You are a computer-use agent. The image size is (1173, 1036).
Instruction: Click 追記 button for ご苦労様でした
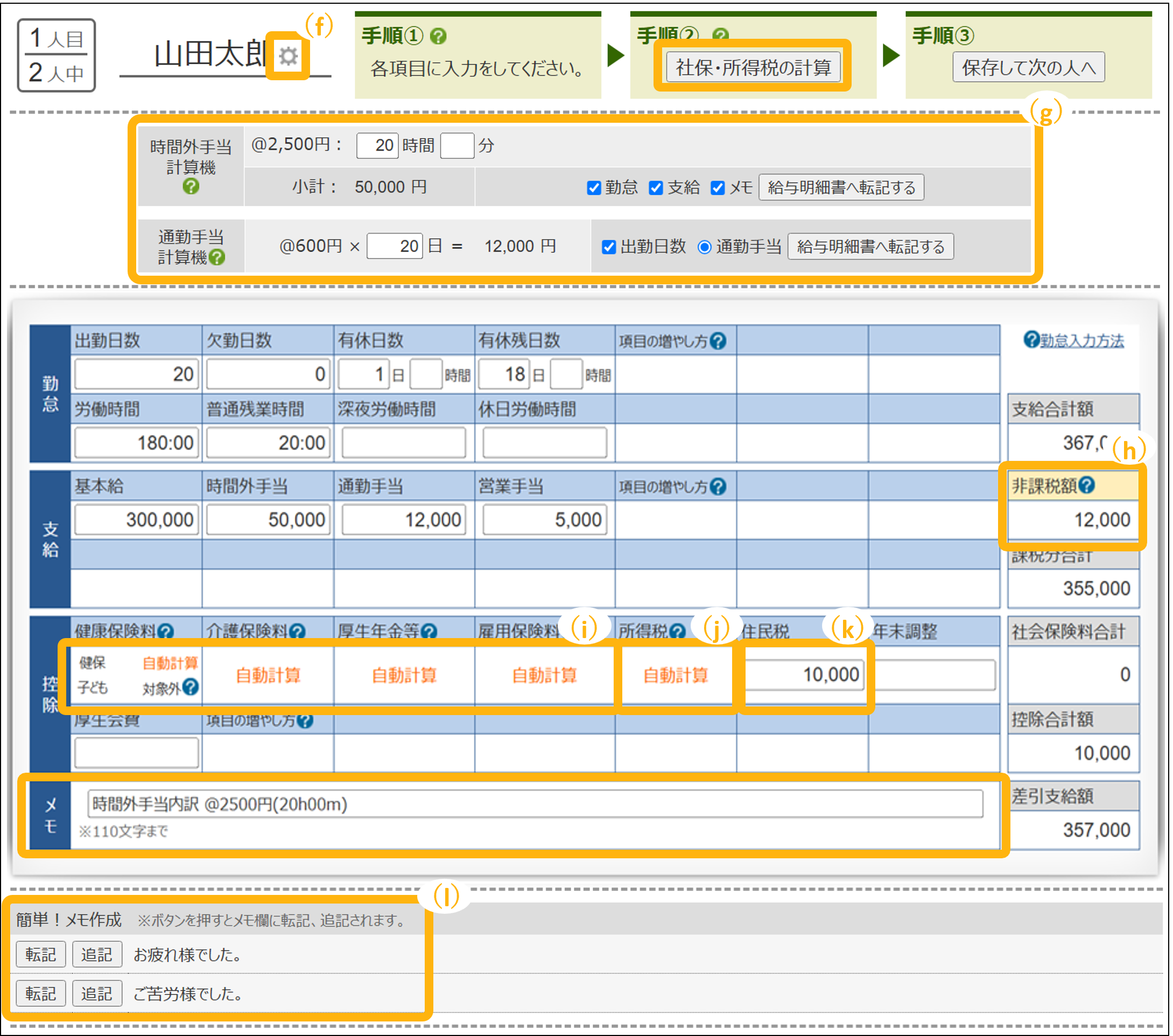(97, 993)
